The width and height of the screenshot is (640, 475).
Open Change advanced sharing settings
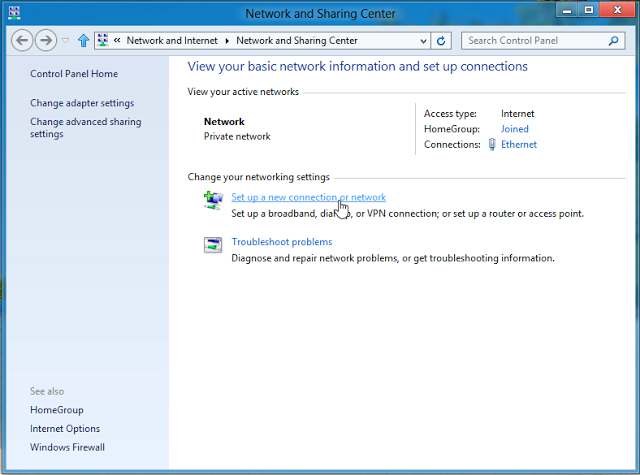(86, 128)
